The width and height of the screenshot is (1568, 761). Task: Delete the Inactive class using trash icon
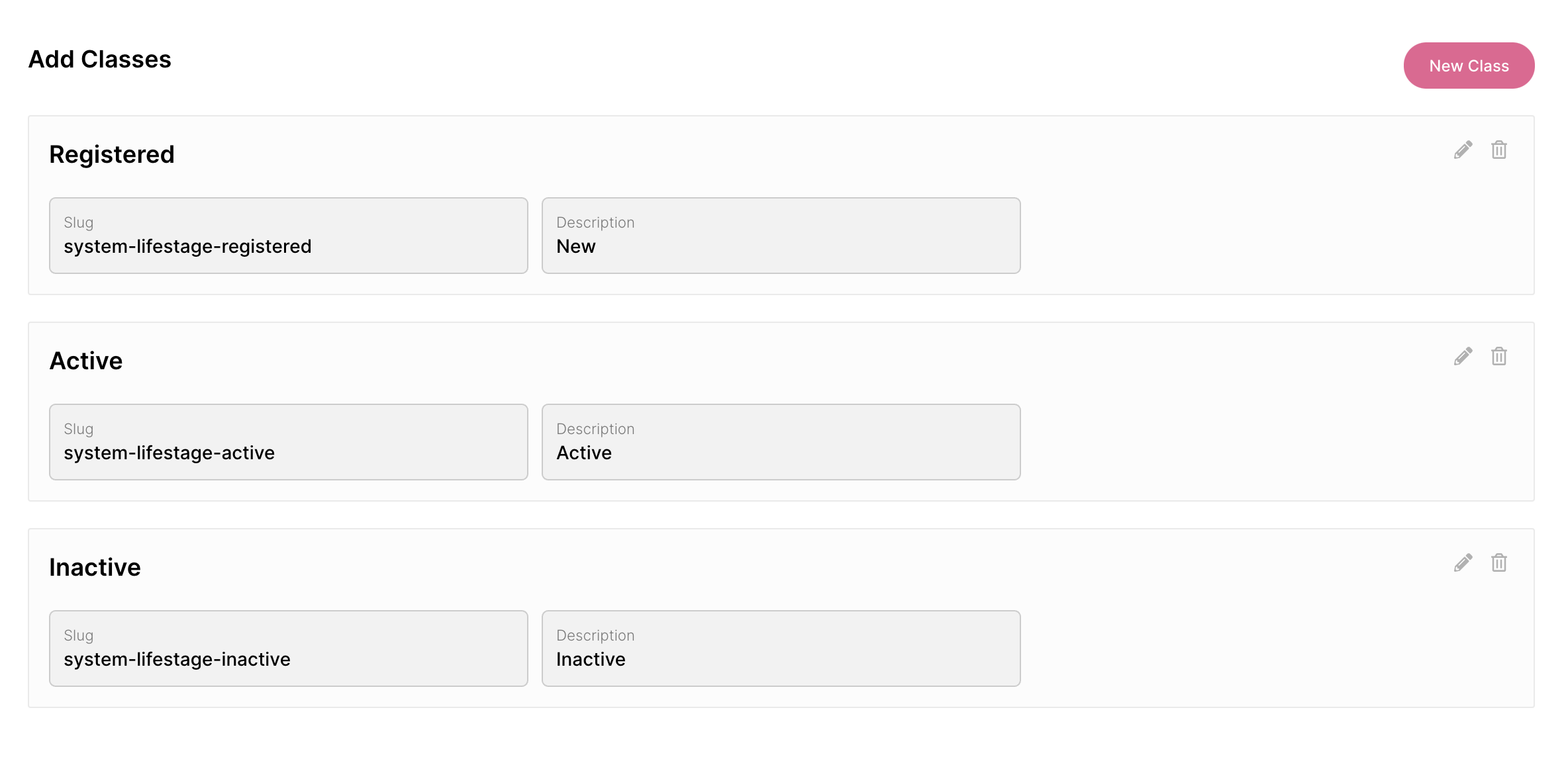point(1499,563)
